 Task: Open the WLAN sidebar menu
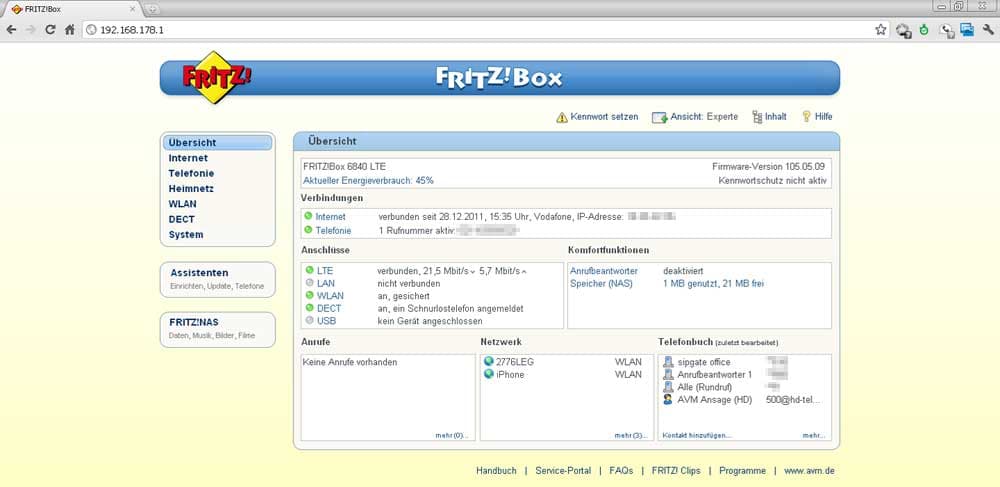coord(182,204)
